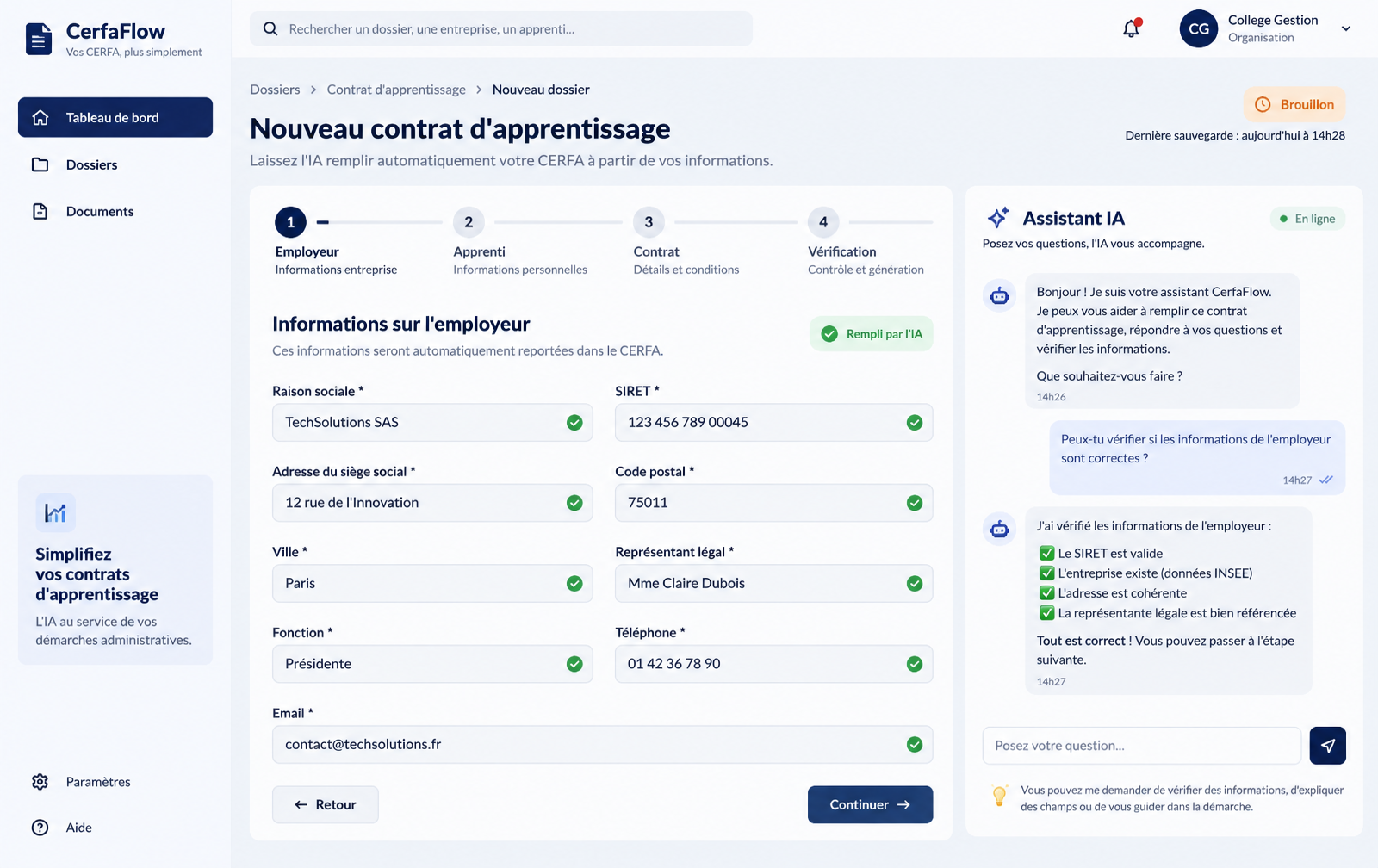Click the Continuer button
The height and width of the screenshot is (868, 1378).
pos(870,804)
